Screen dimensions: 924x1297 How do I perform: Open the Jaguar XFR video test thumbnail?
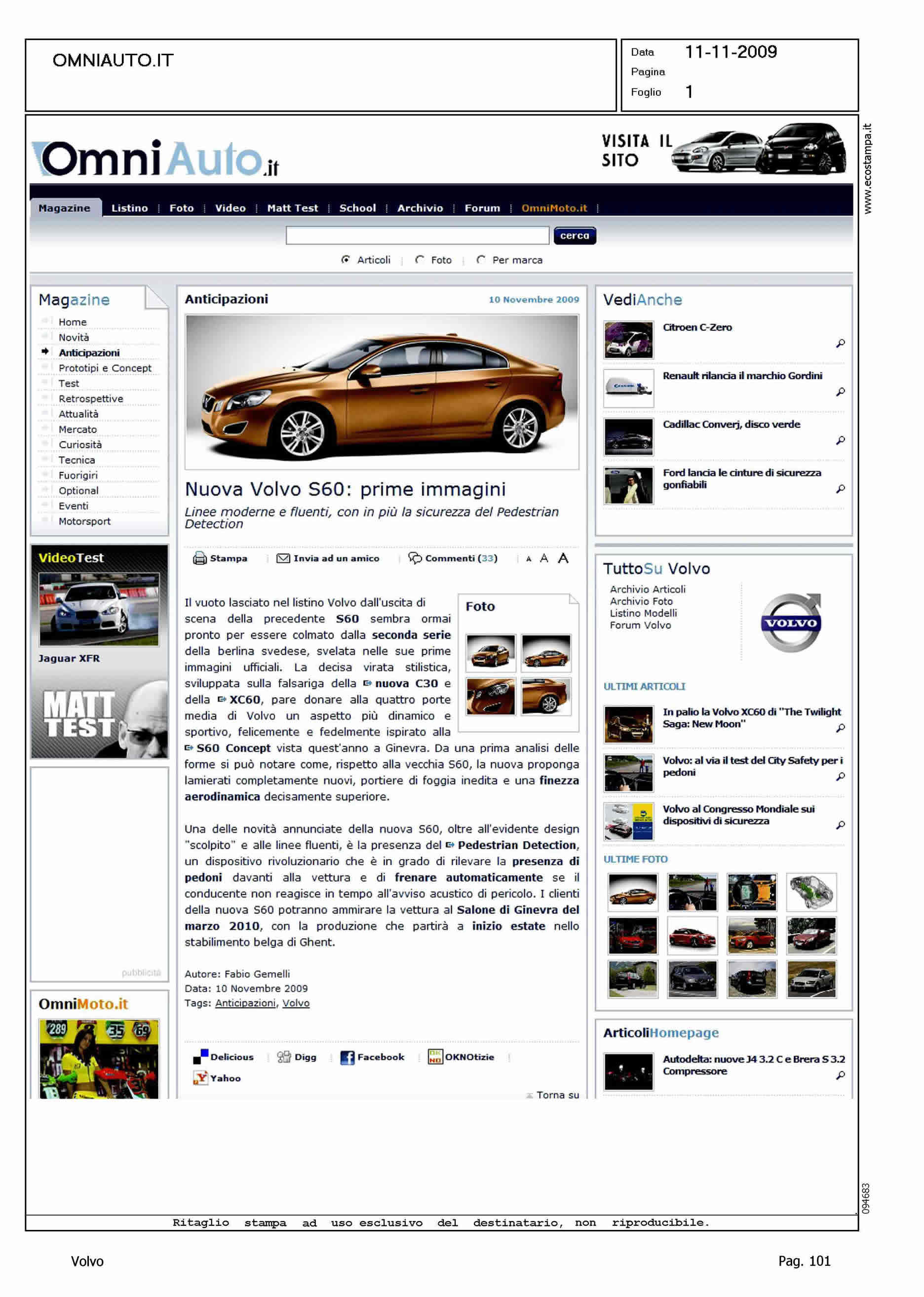[x=99, y=609]
